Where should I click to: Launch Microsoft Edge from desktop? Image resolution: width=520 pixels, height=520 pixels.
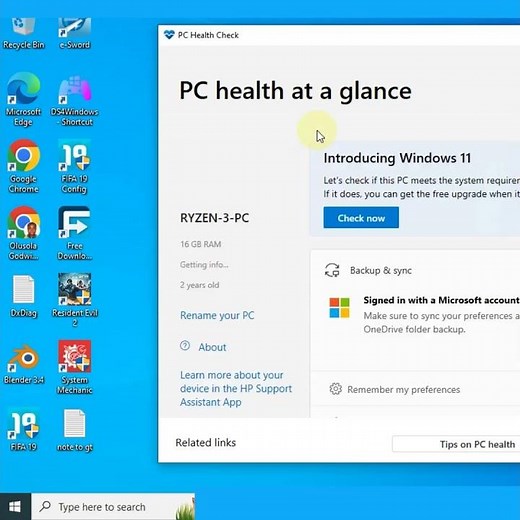(23, 99)
